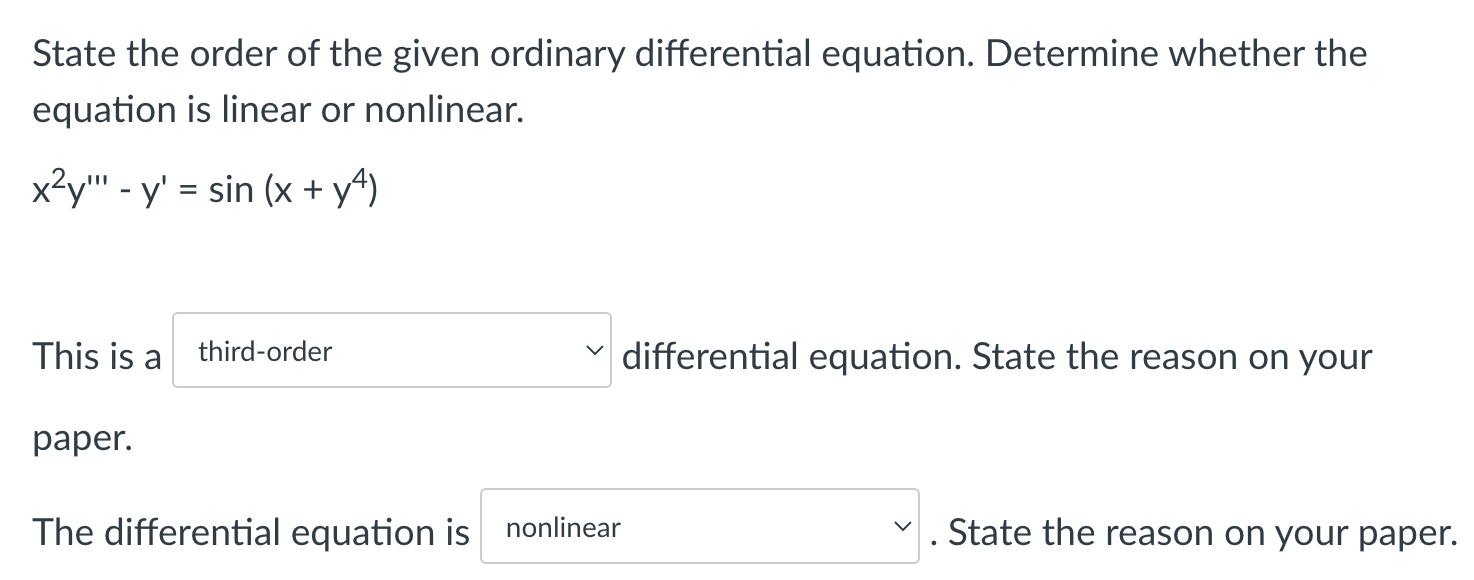Click the text reading third-order

[264, 351]
